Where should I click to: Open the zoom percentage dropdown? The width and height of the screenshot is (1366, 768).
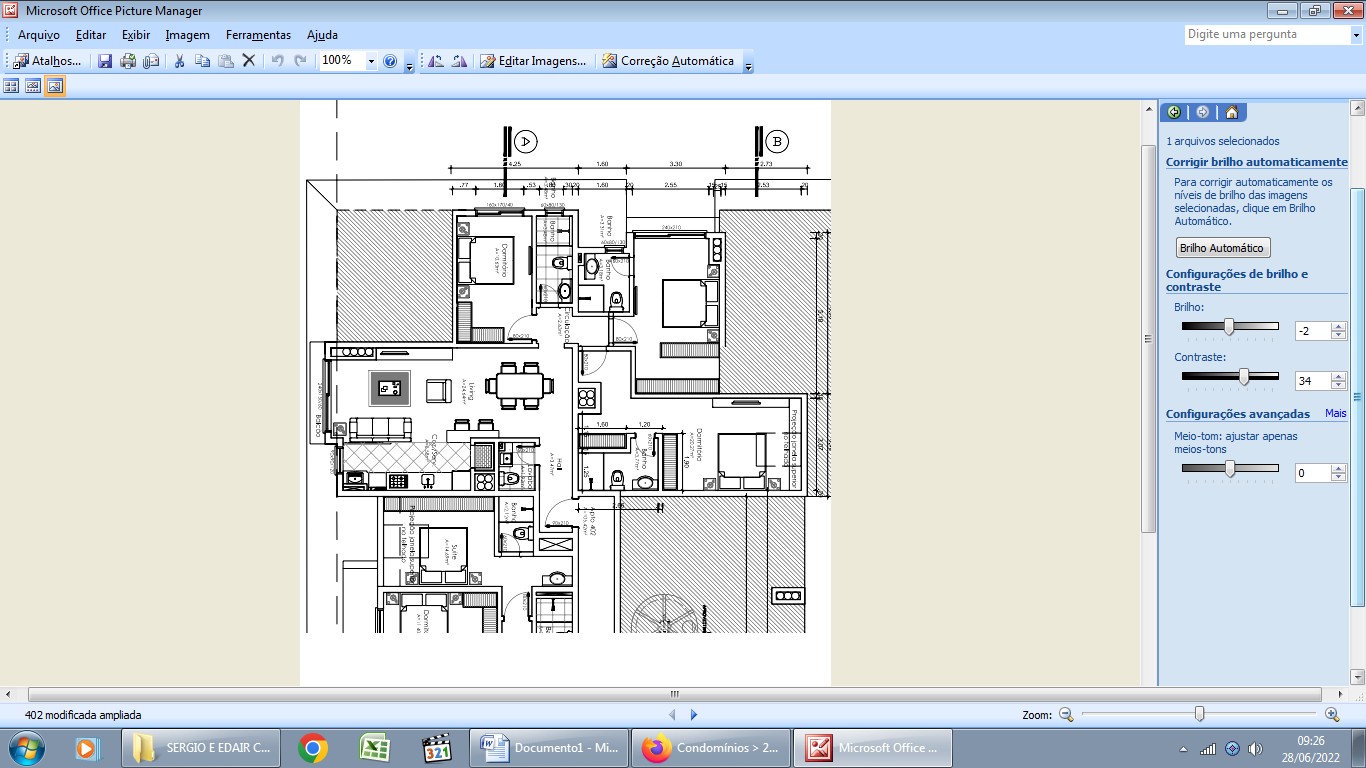[371, 61]
